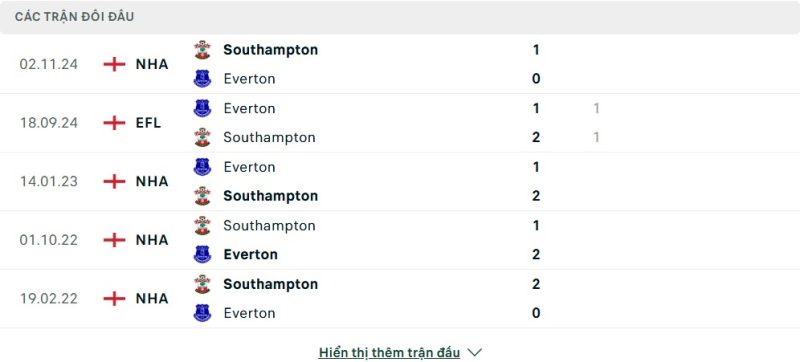Click Southampton's score 2 in 18.09.24 match
The width and height of the screenshot is (800, 362).
[536, 137]
